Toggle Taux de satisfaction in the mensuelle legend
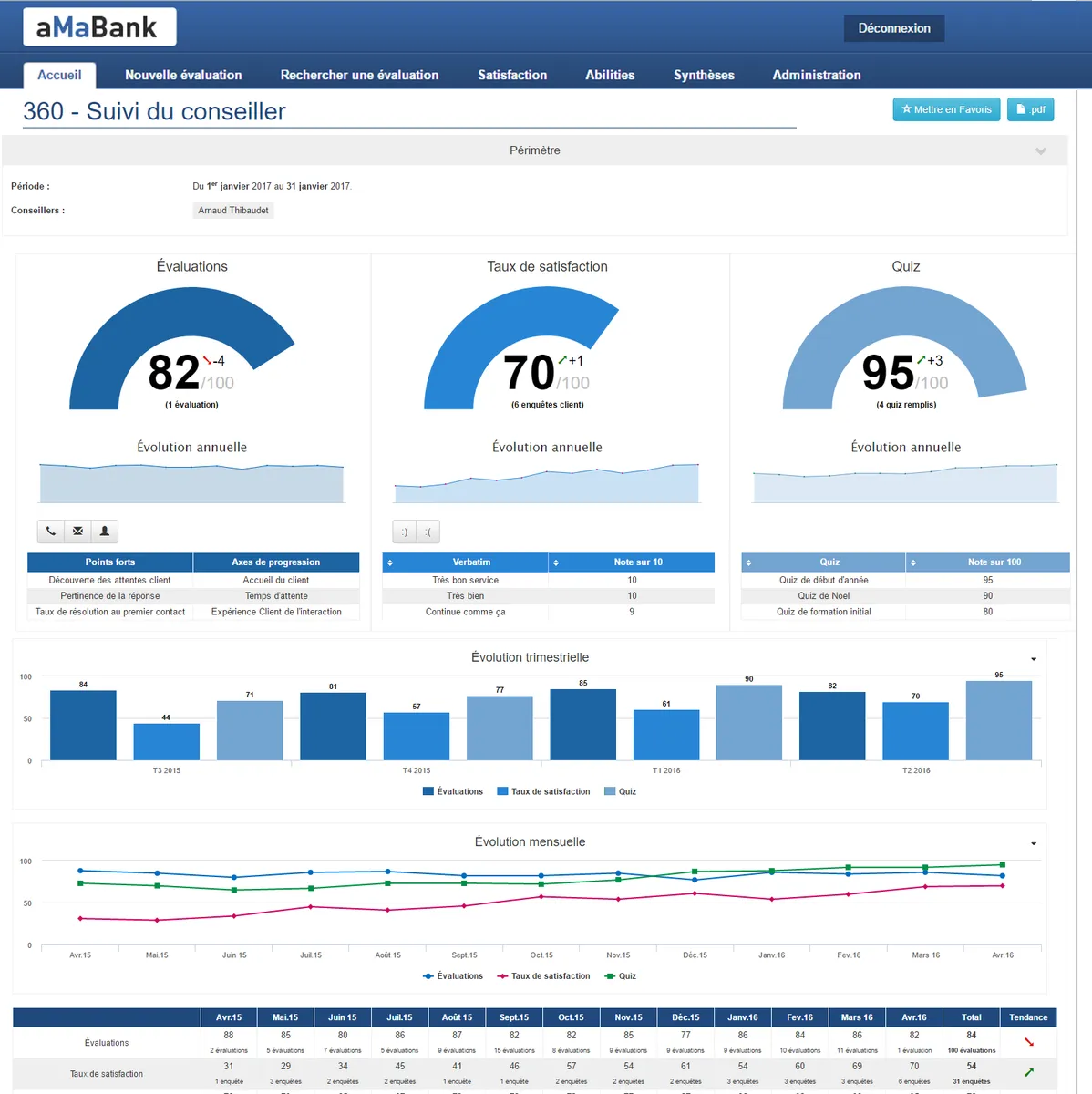Image resolution: width=1092 pixels, height=1094 pixels. click(543, 976)
